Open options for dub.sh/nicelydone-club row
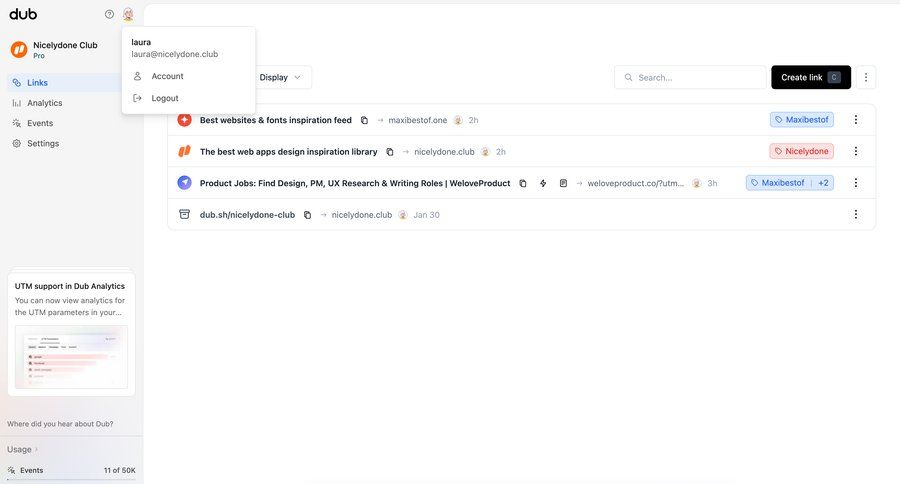The height and width of the screenshot is (484, 900). (856, 214)
